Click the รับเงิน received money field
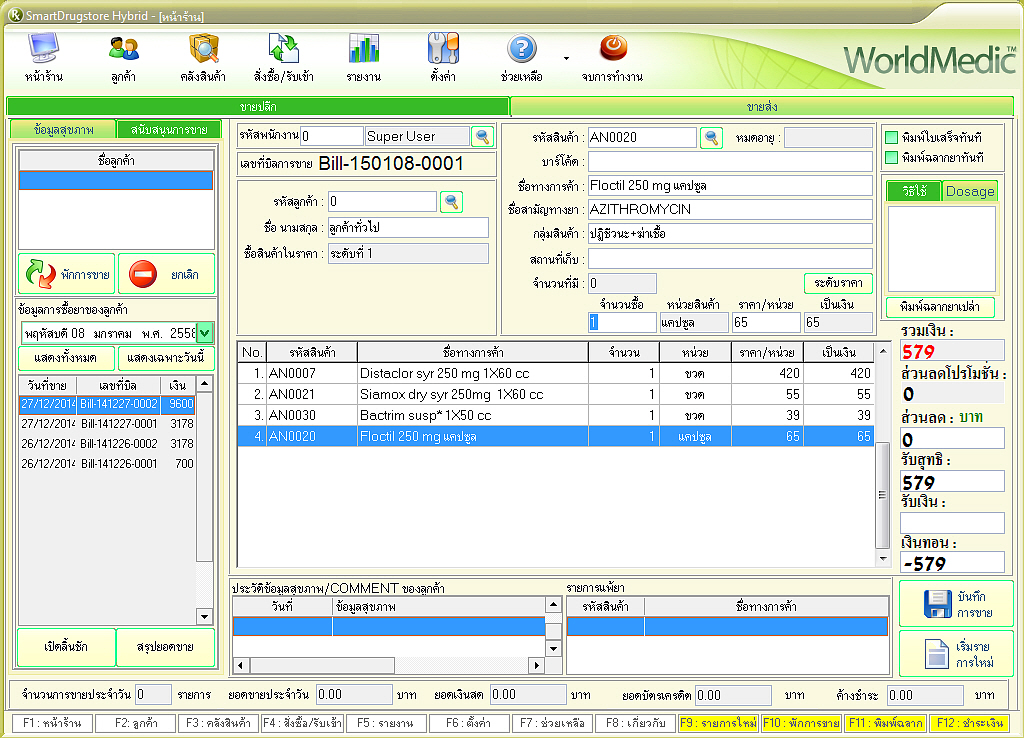The width and height of the screenshot is (1024, 738). [x=952, y=523]
